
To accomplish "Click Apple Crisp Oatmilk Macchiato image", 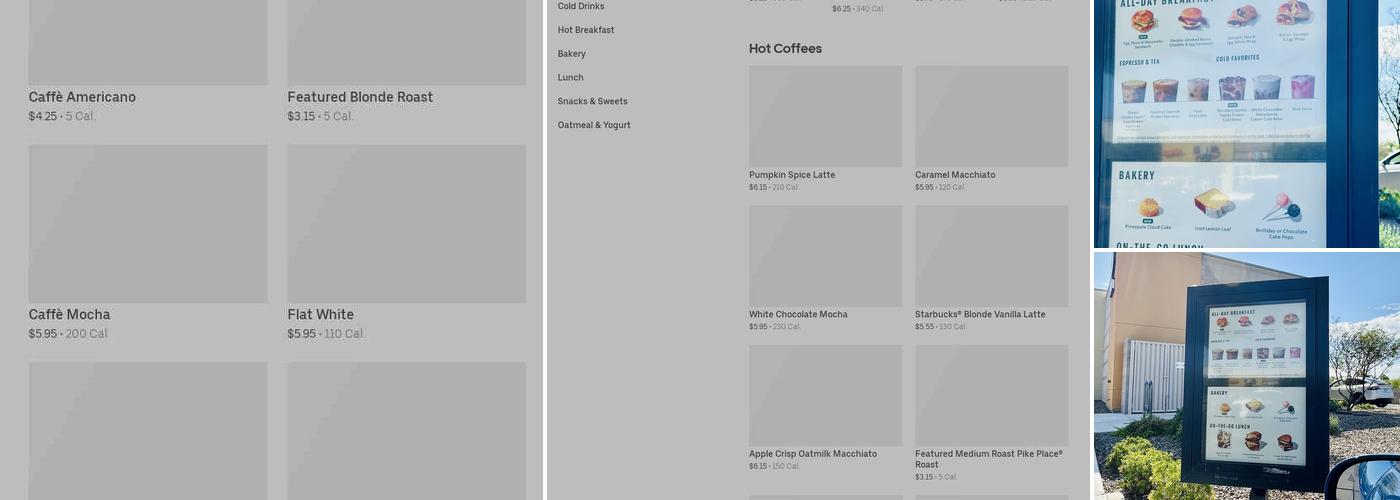I will pyautogui.click(x=825, y=396).
